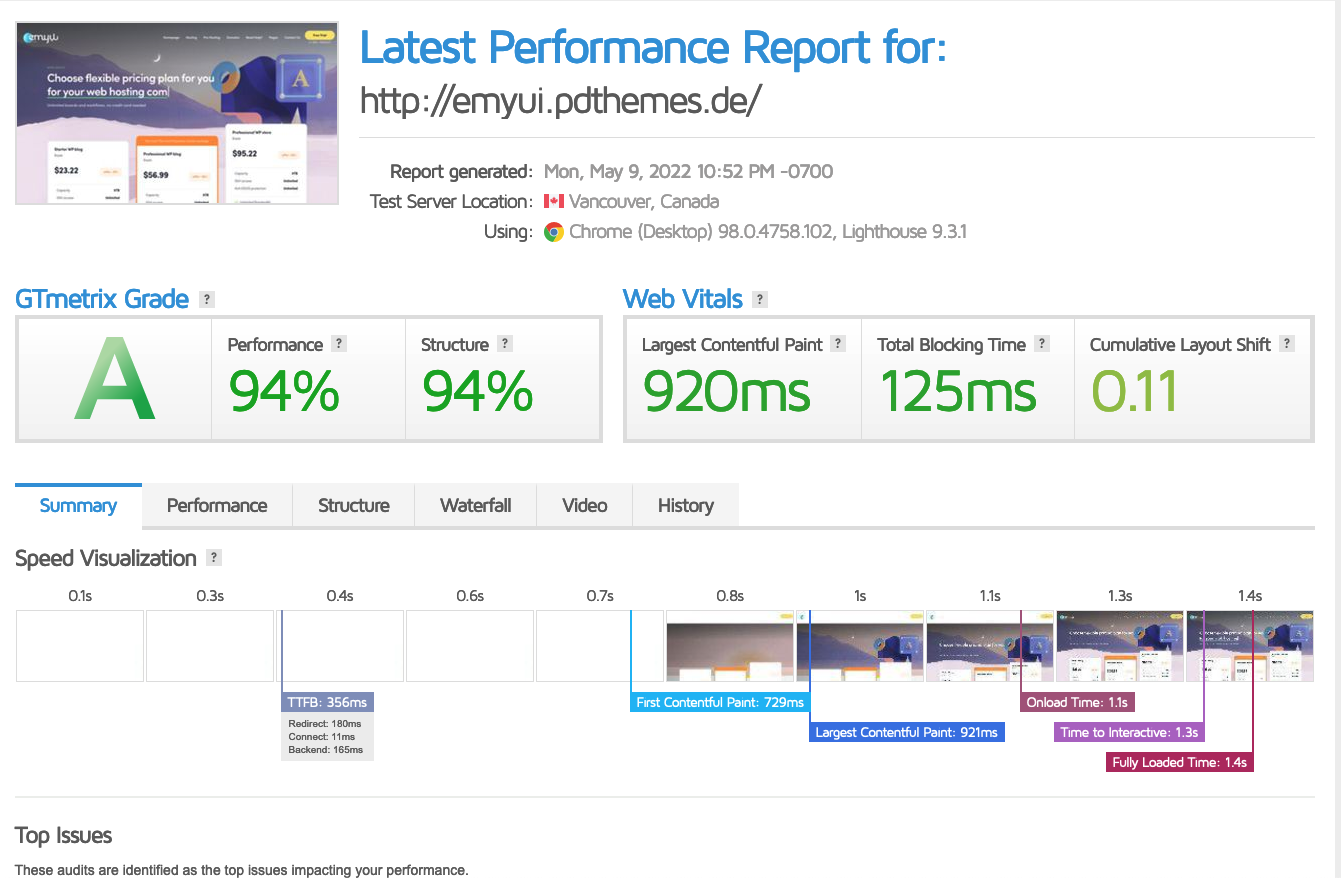Select the 0.8s filmstrip frame

(x=730, y=646)
